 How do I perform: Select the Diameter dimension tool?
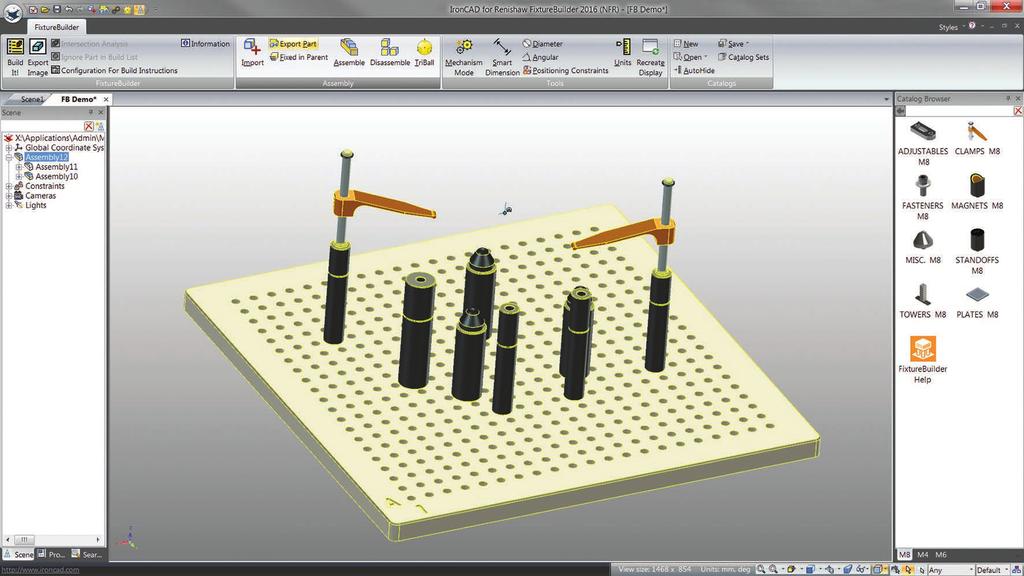pyautogui.click(x=542, y=44)
